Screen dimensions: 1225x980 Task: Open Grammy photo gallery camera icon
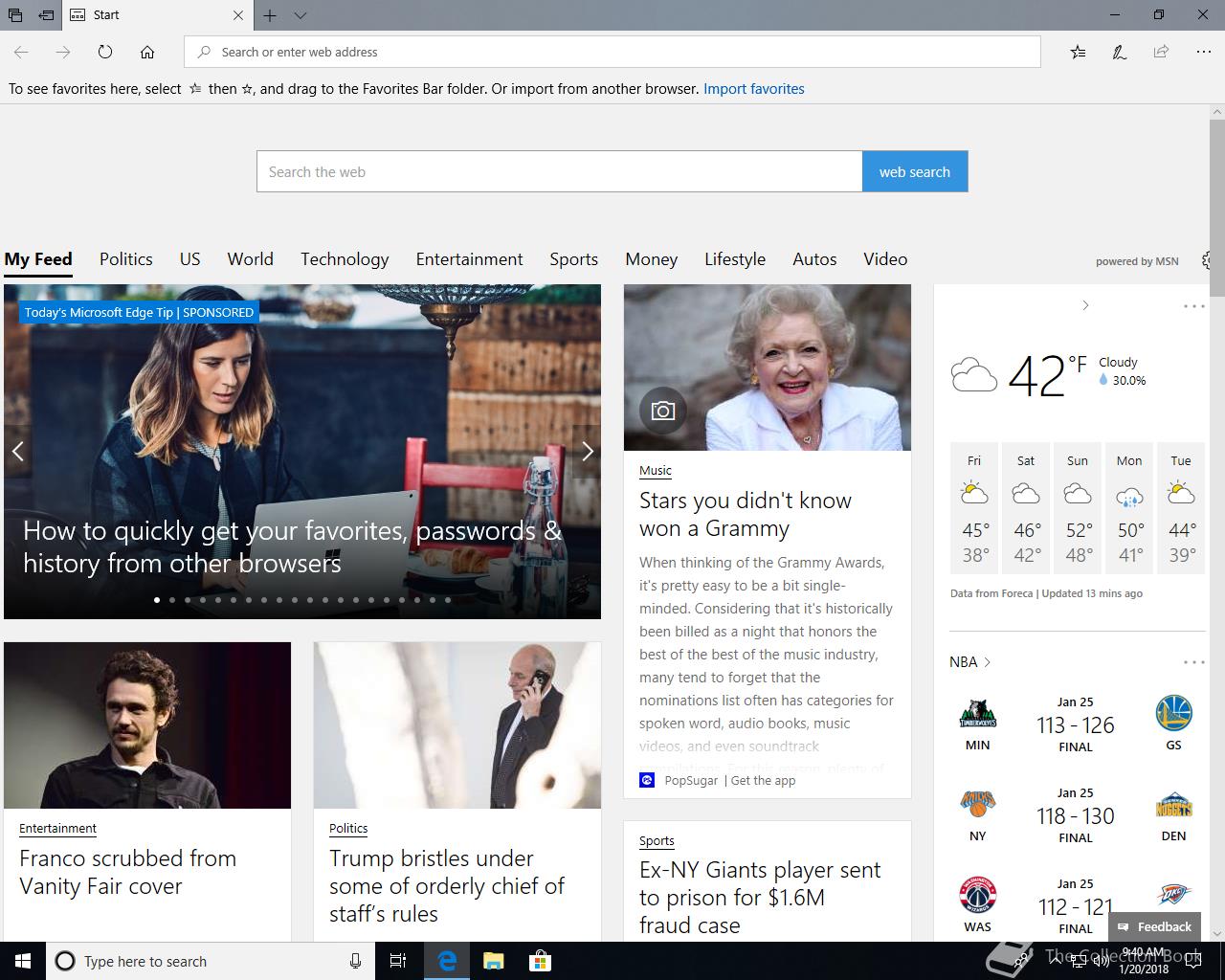click(x=663, y=411)
